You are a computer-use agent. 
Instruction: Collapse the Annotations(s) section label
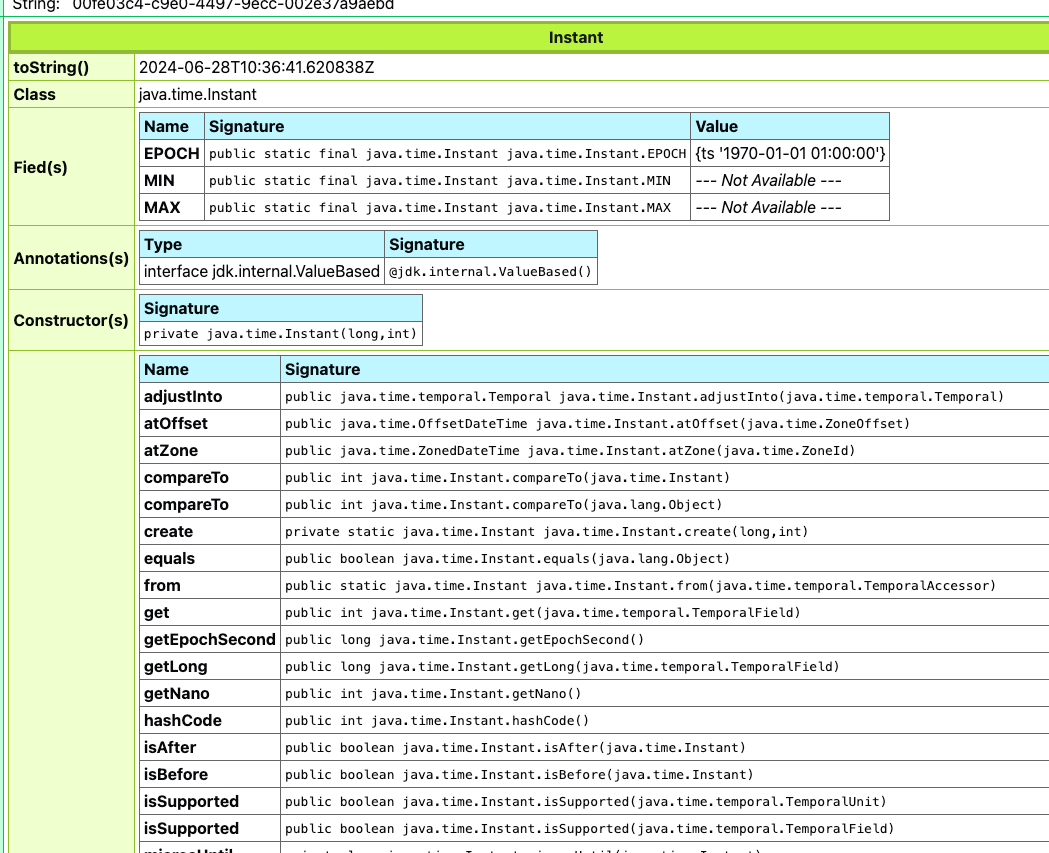71,258
